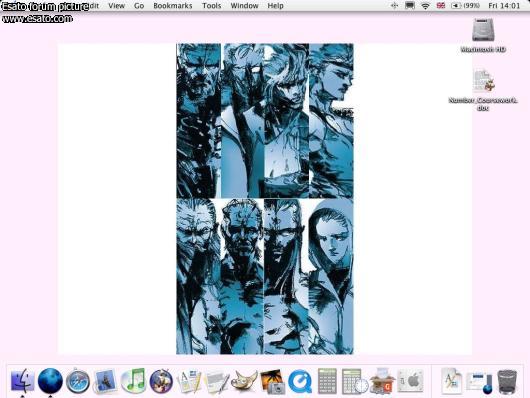Launch TextEdit paper-and-pen icon
This screenshot has width=530, height=398.
point(217,382)
